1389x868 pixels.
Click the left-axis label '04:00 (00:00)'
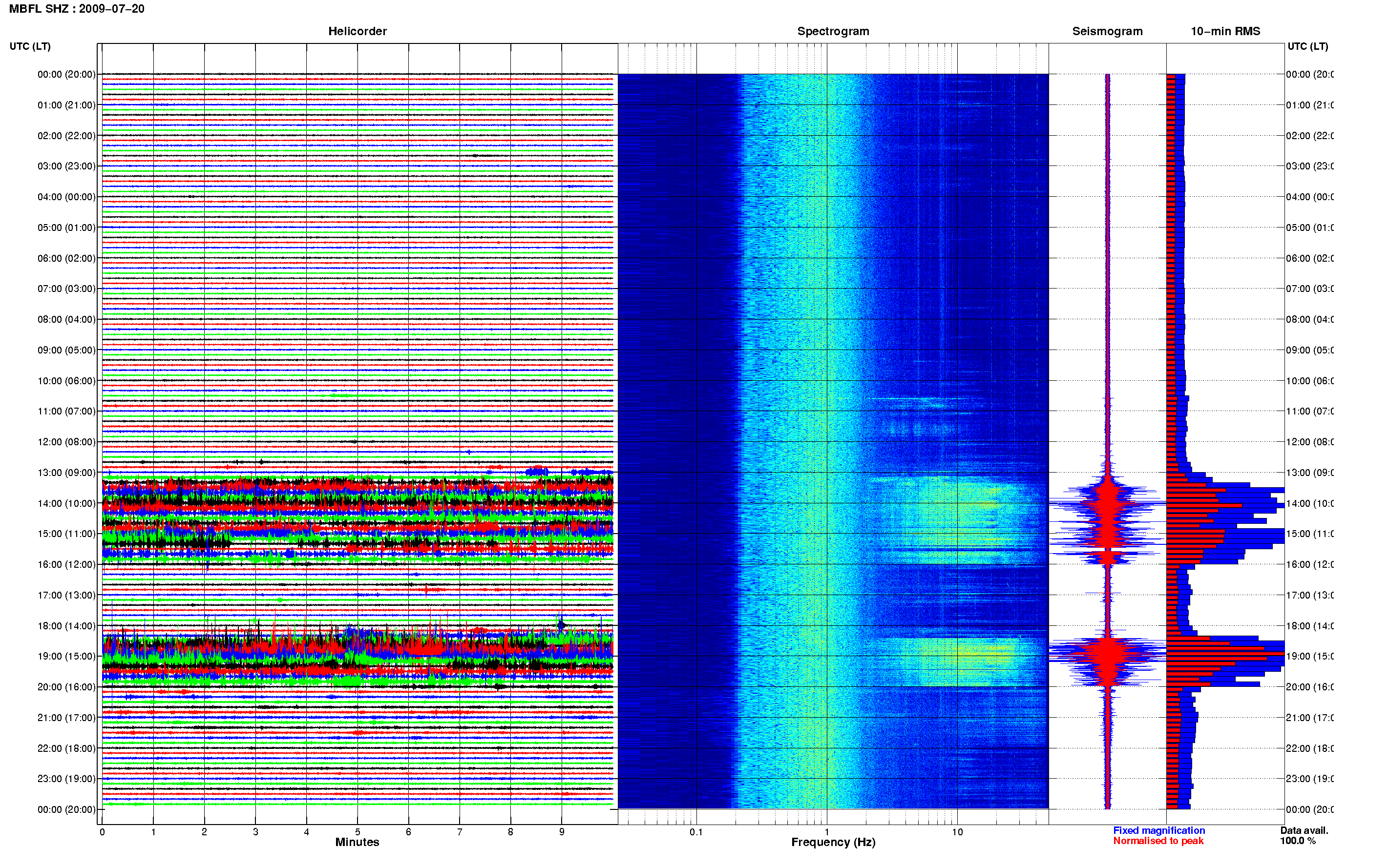(66, 197)
